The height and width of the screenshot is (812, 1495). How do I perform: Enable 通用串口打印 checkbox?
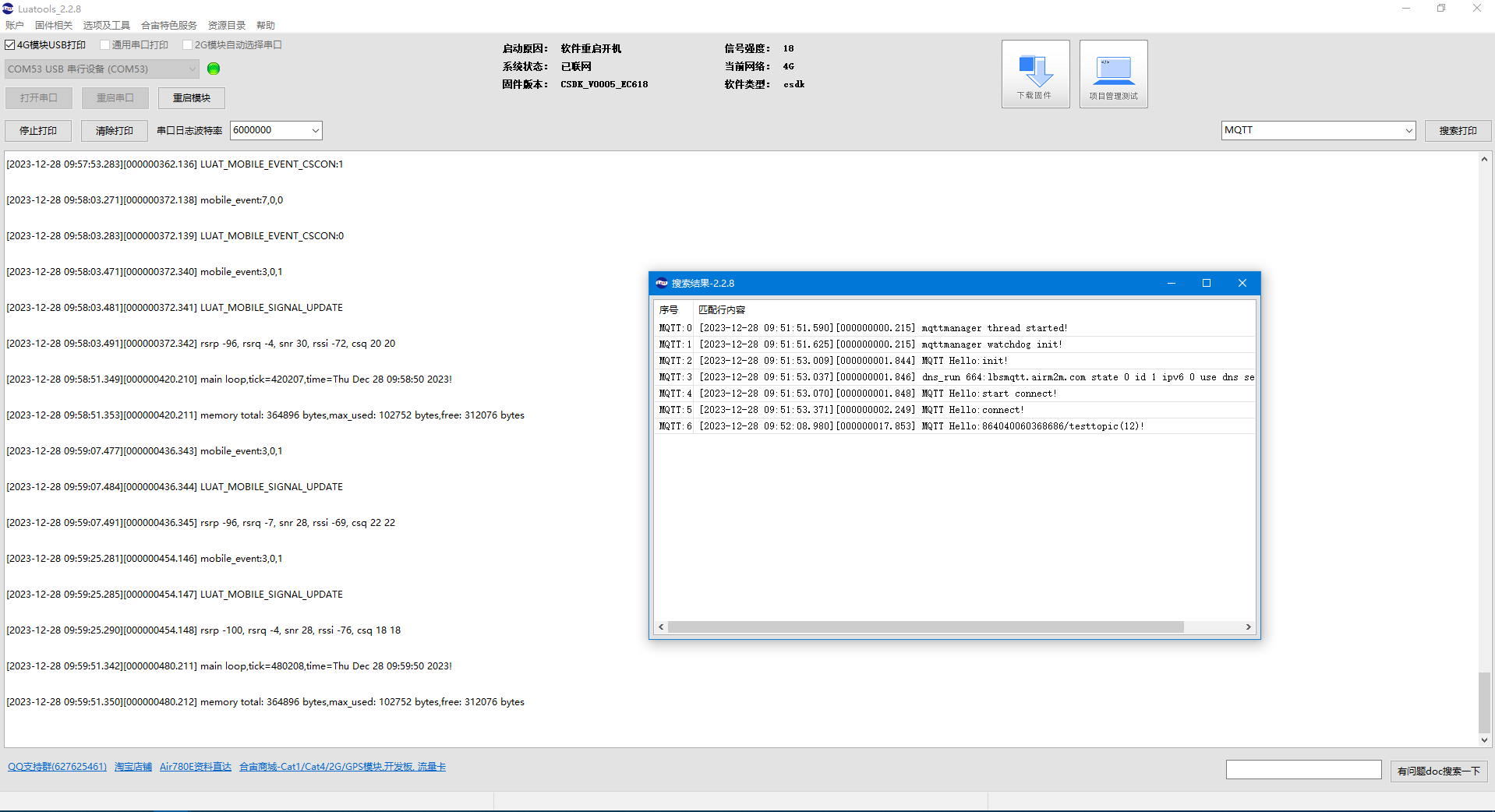point(104,45)
